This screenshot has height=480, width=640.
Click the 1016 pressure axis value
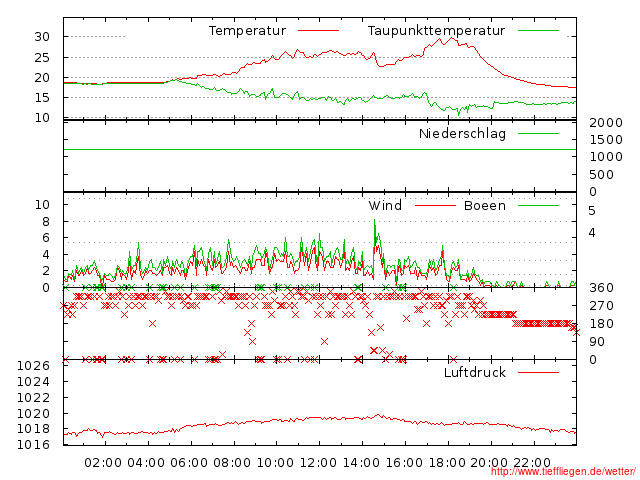coord(33,444)
